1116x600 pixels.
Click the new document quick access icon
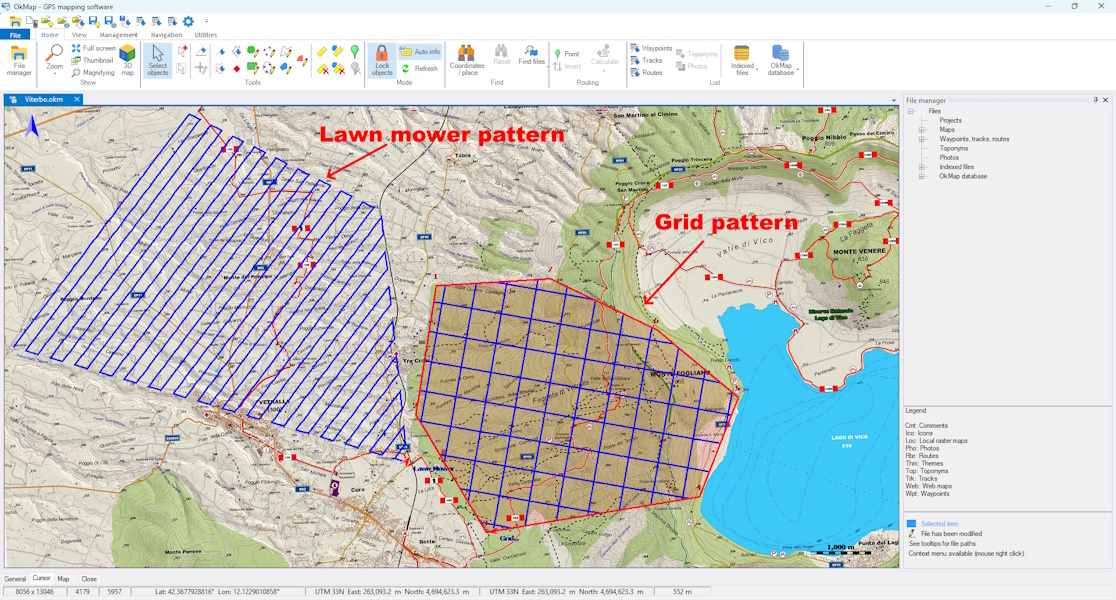pos(31,21)
